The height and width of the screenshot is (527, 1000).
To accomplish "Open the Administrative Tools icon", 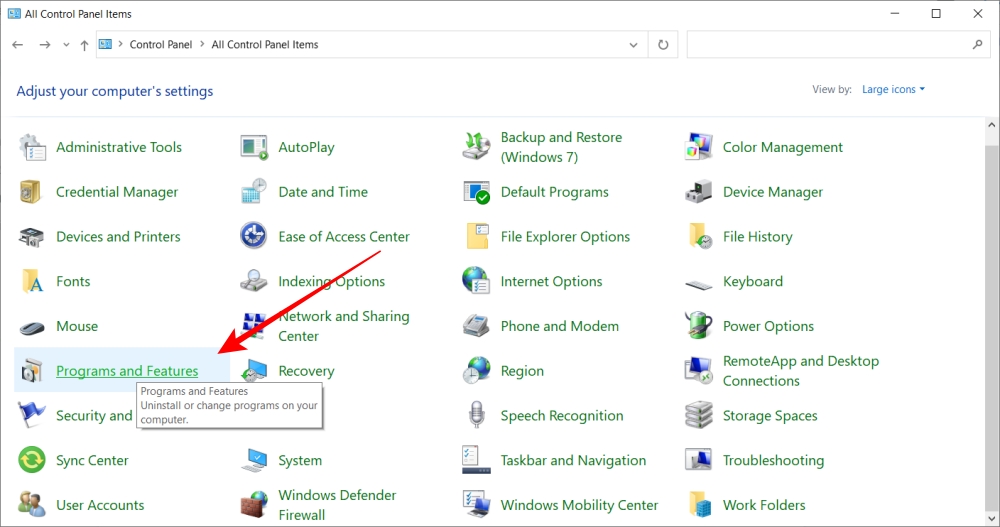I will [x=32, y=147].
